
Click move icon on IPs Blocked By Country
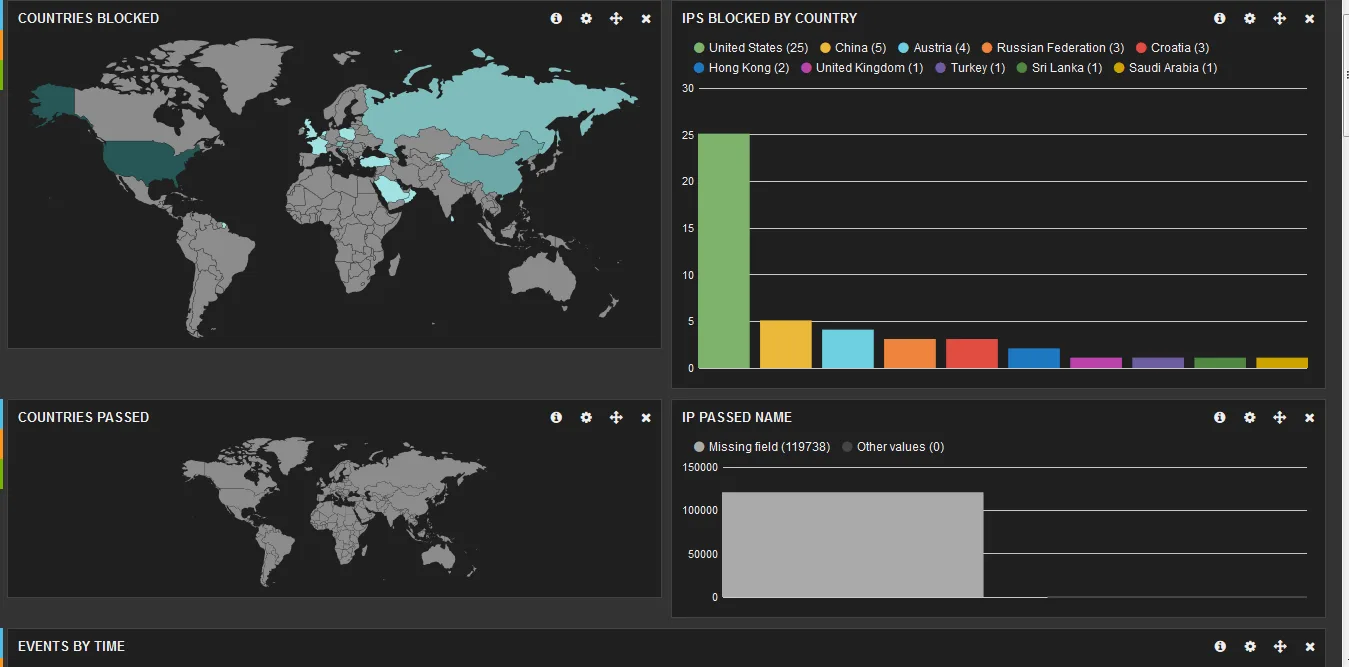(1280, 19)
